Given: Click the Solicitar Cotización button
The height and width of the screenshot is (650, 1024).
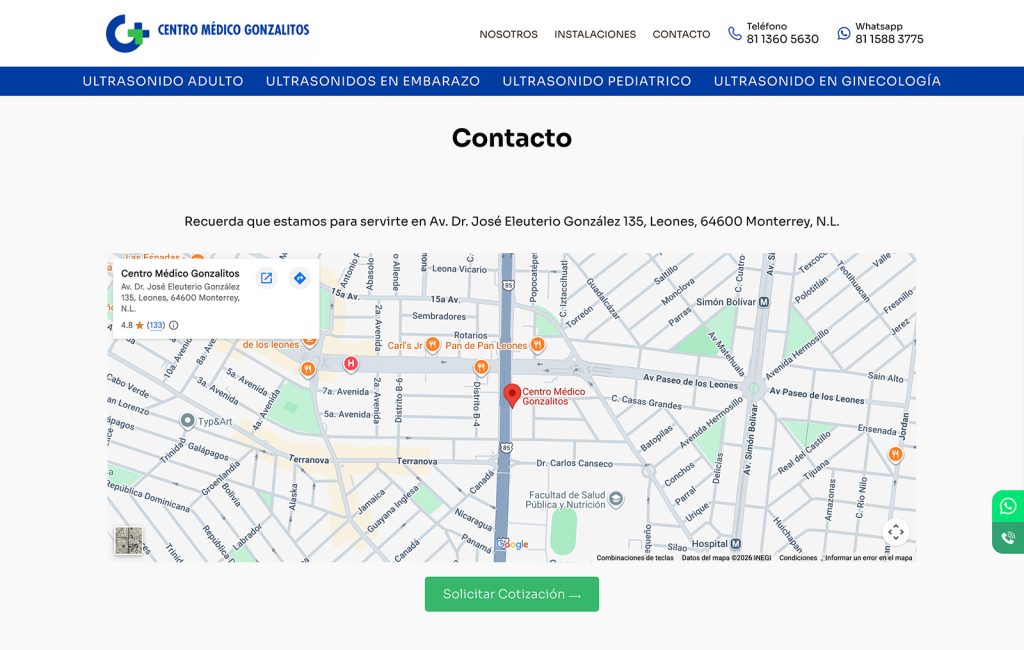Looking at the screenshot, I should tap(511, 593).
